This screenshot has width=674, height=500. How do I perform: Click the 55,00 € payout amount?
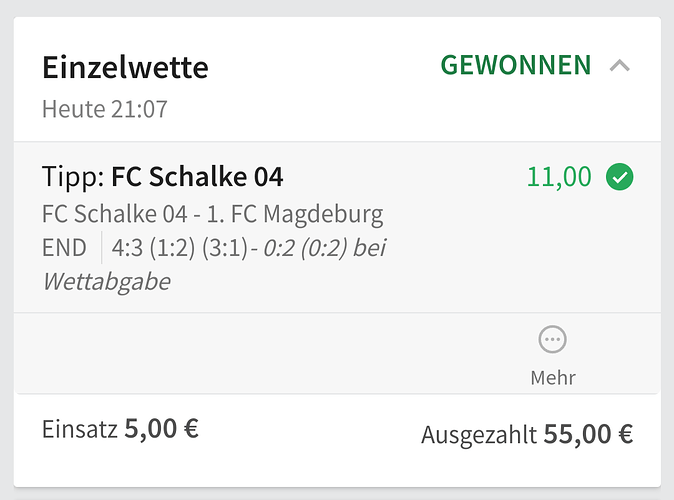[588, 434]
